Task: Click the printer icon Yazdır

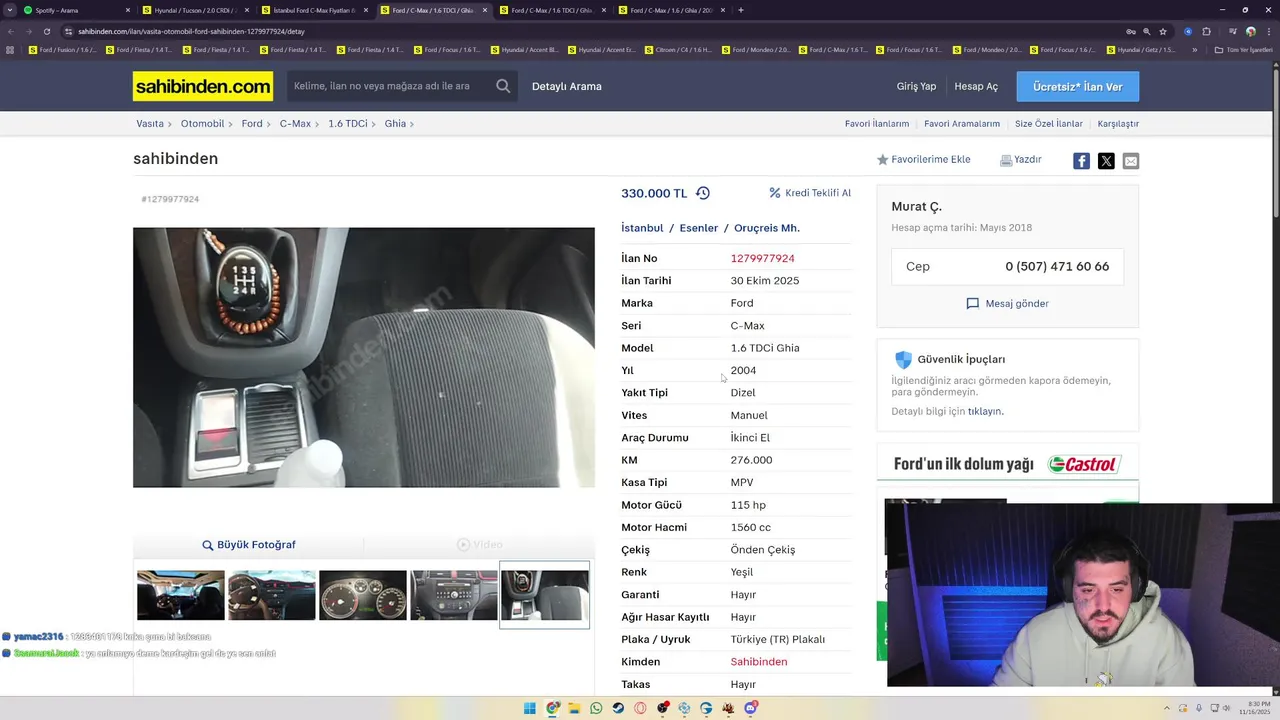Action: click(1006, 160)
